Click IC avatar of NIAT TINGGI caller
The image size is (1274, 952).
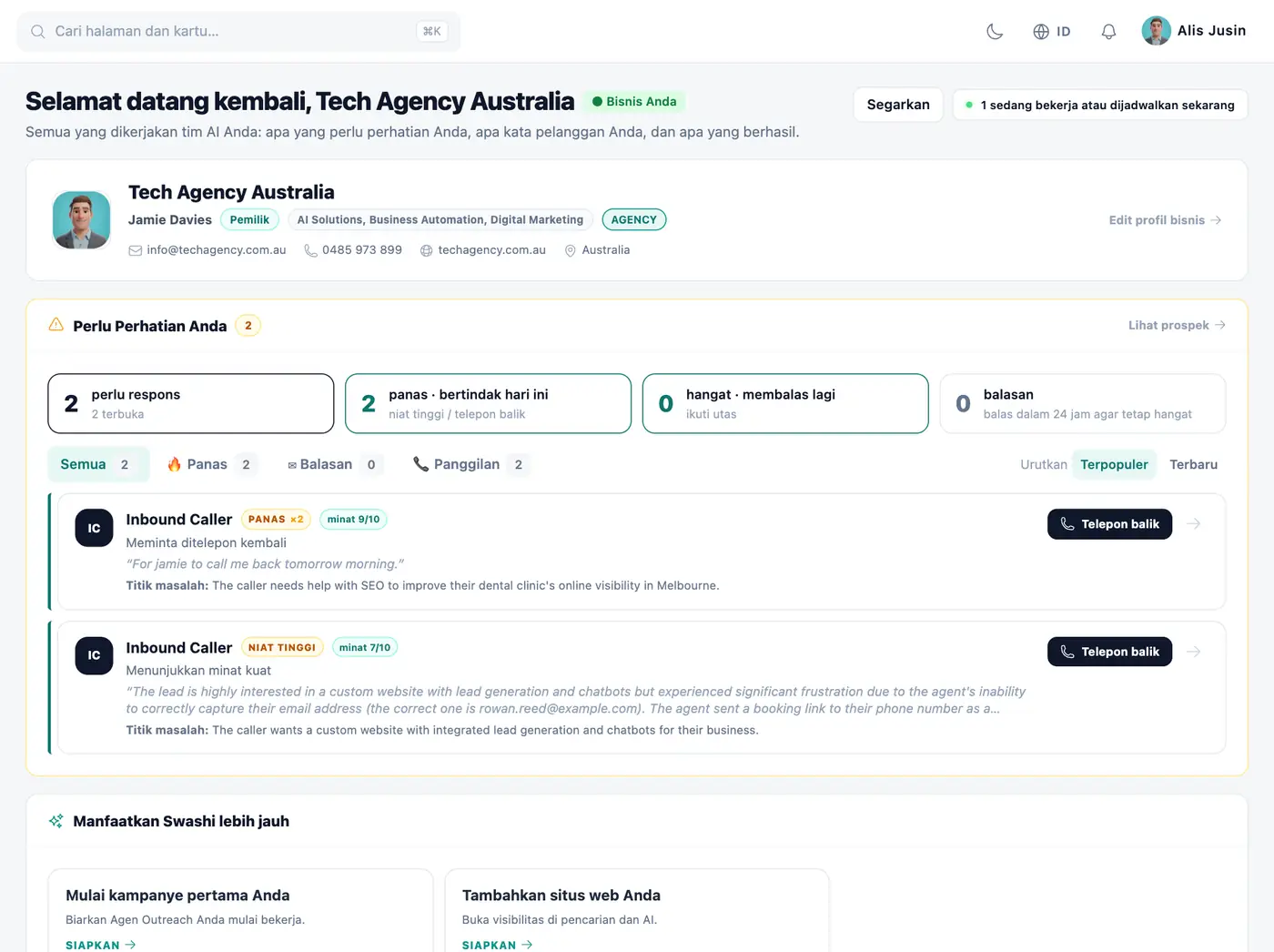[94, 655]
